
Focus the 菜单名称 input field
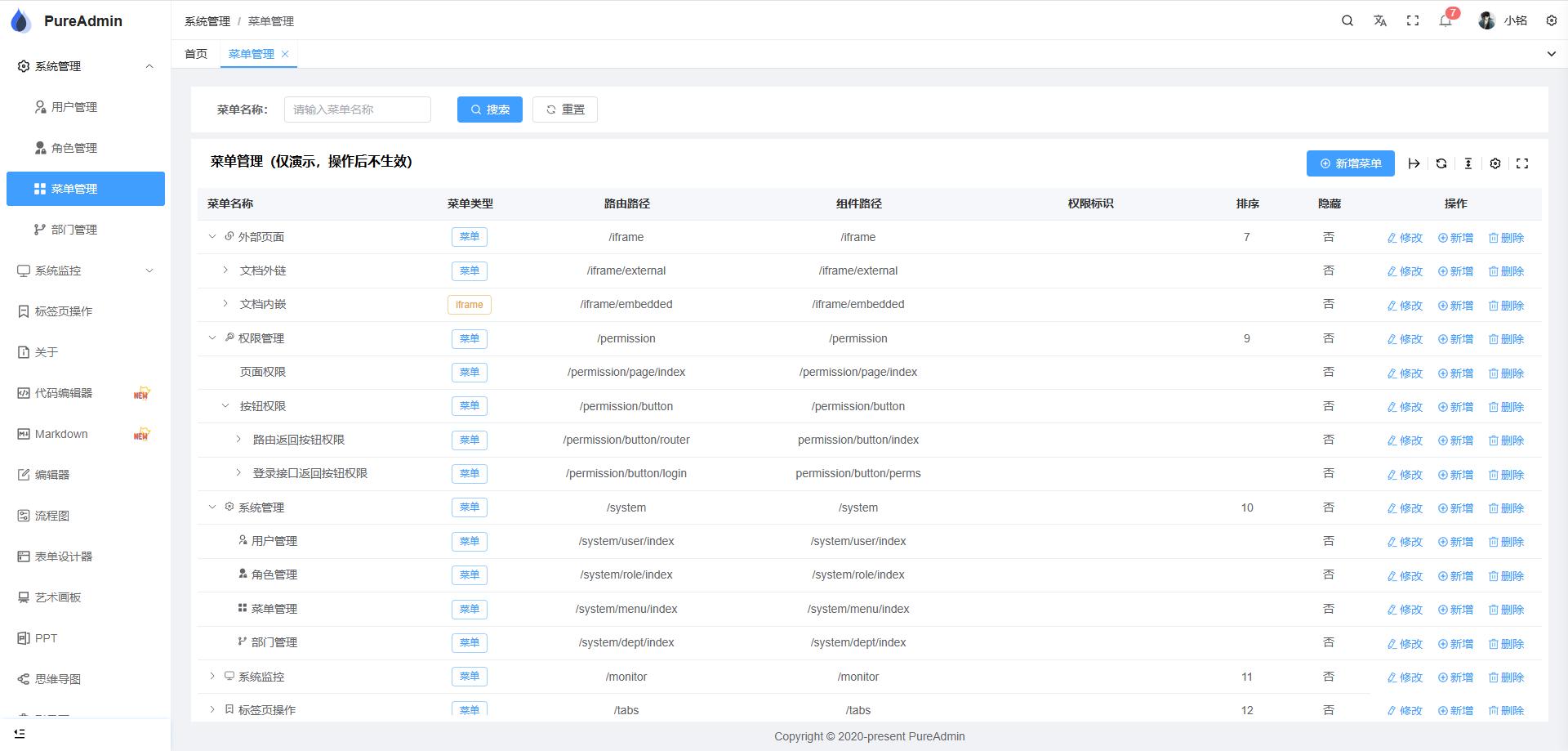(x=358, y=110)
